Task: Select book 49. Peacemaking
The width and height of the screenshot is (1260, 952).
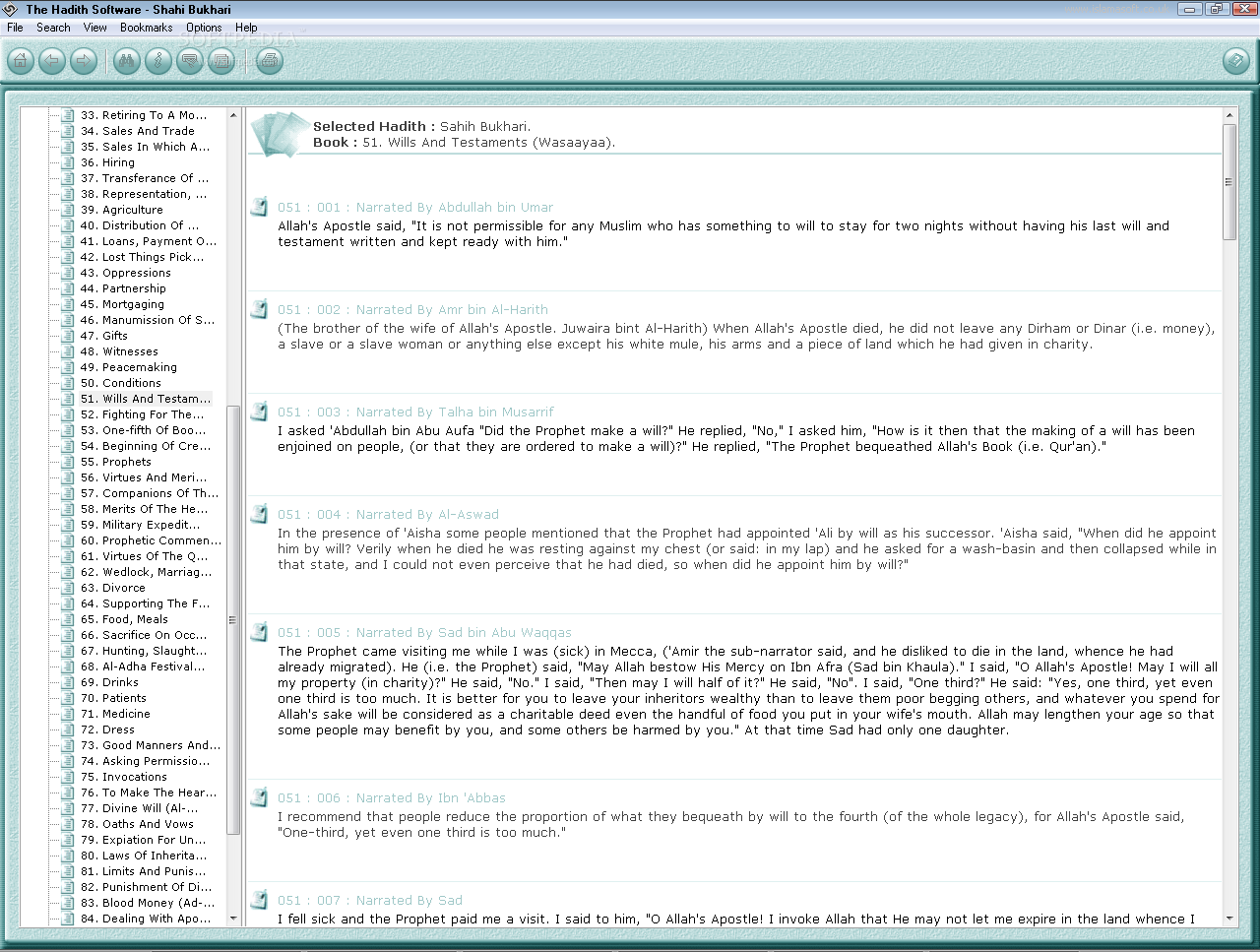Action: [x=129, y=367]
